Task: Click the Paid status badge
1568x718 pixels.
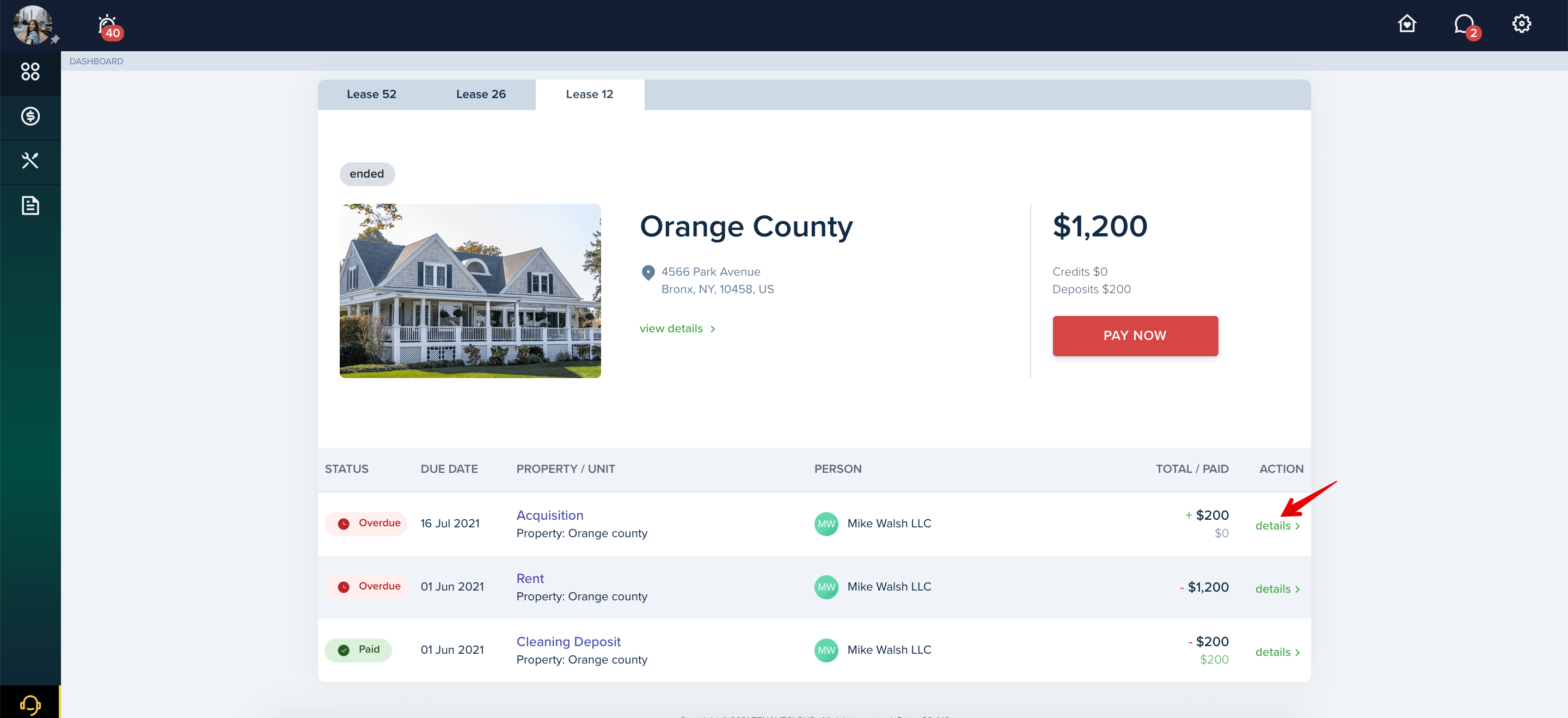Action: coord(358,650)
